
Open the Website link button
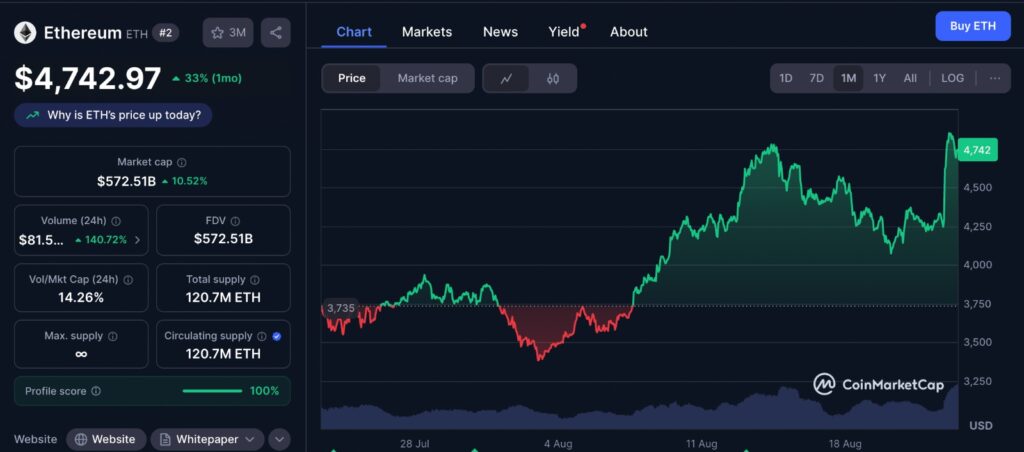click(x=106, y=440)
